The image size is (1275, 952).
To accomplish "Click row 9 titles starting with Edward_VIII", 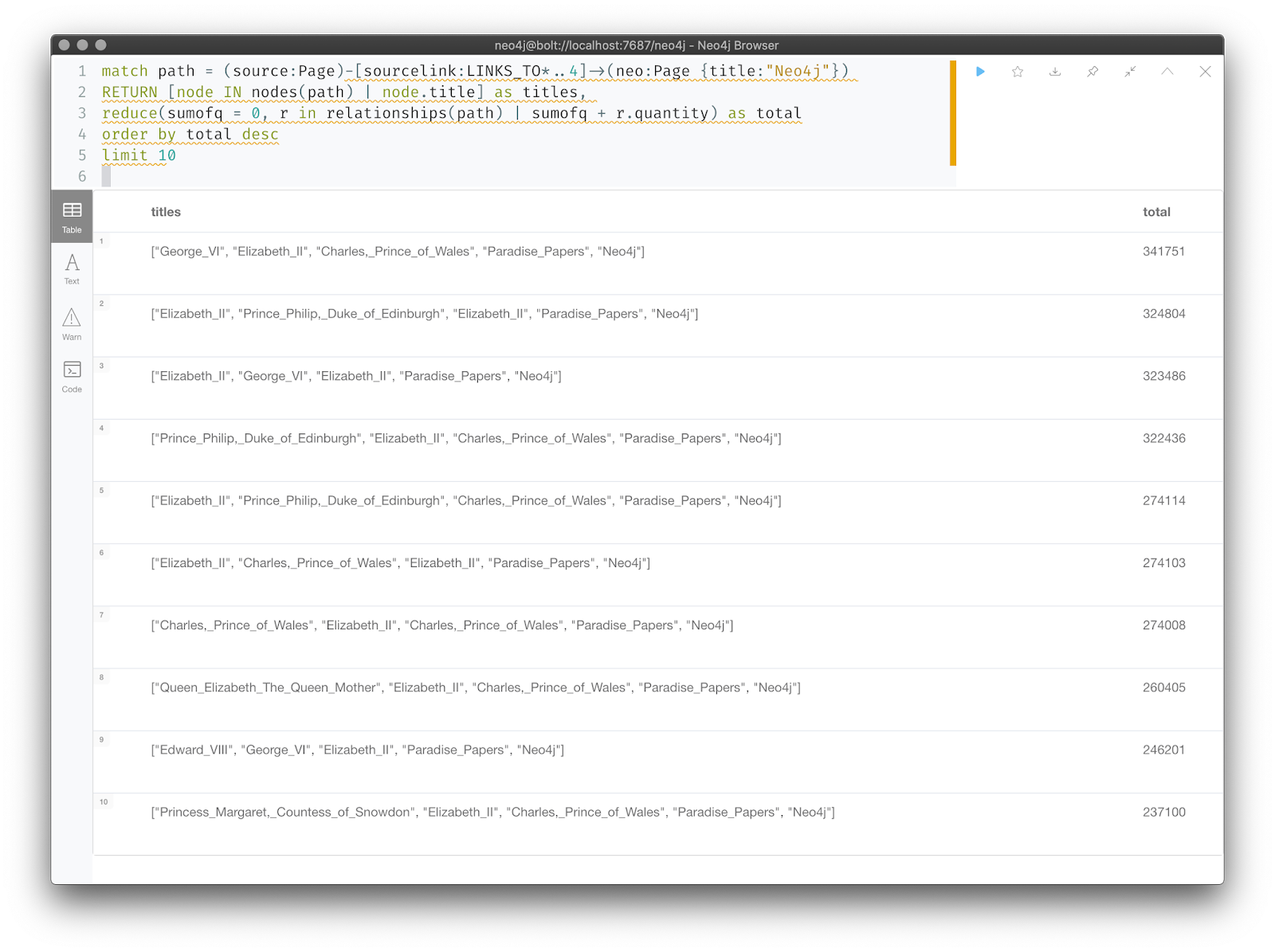I will (x=358, y=750).
